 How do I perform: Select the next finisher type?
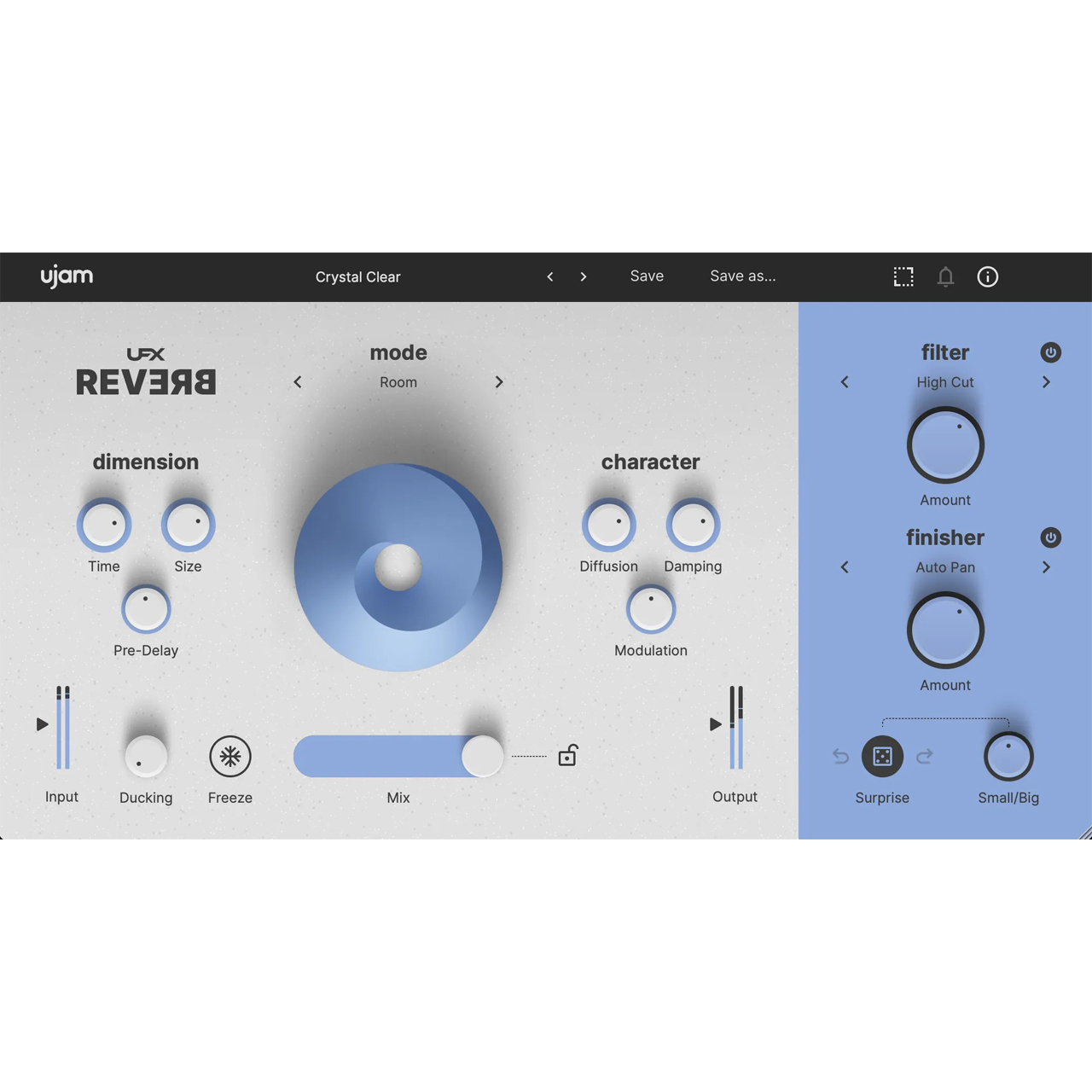click(1046, 567)
